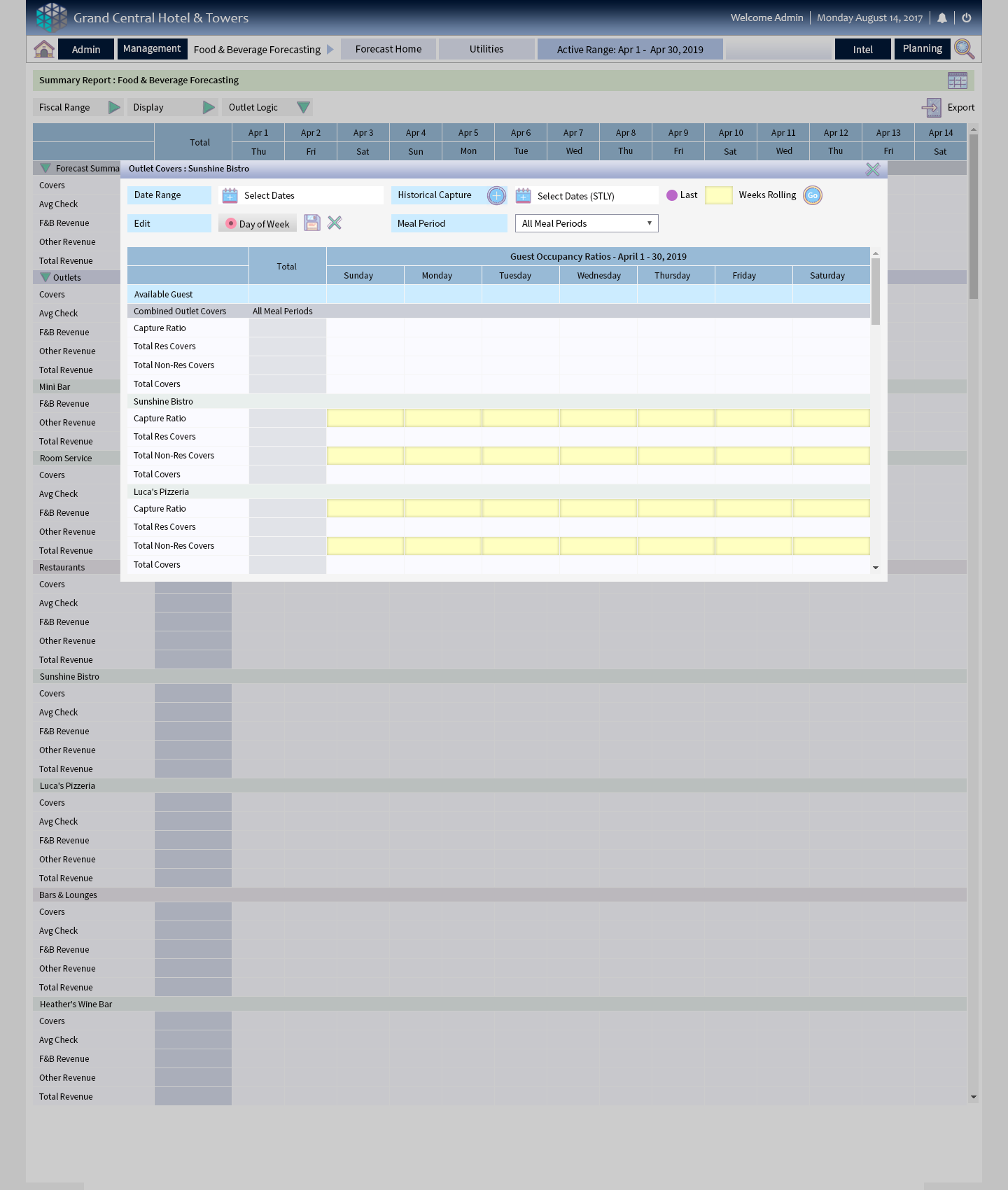Click the Export icon

click(x=932, y=107)
